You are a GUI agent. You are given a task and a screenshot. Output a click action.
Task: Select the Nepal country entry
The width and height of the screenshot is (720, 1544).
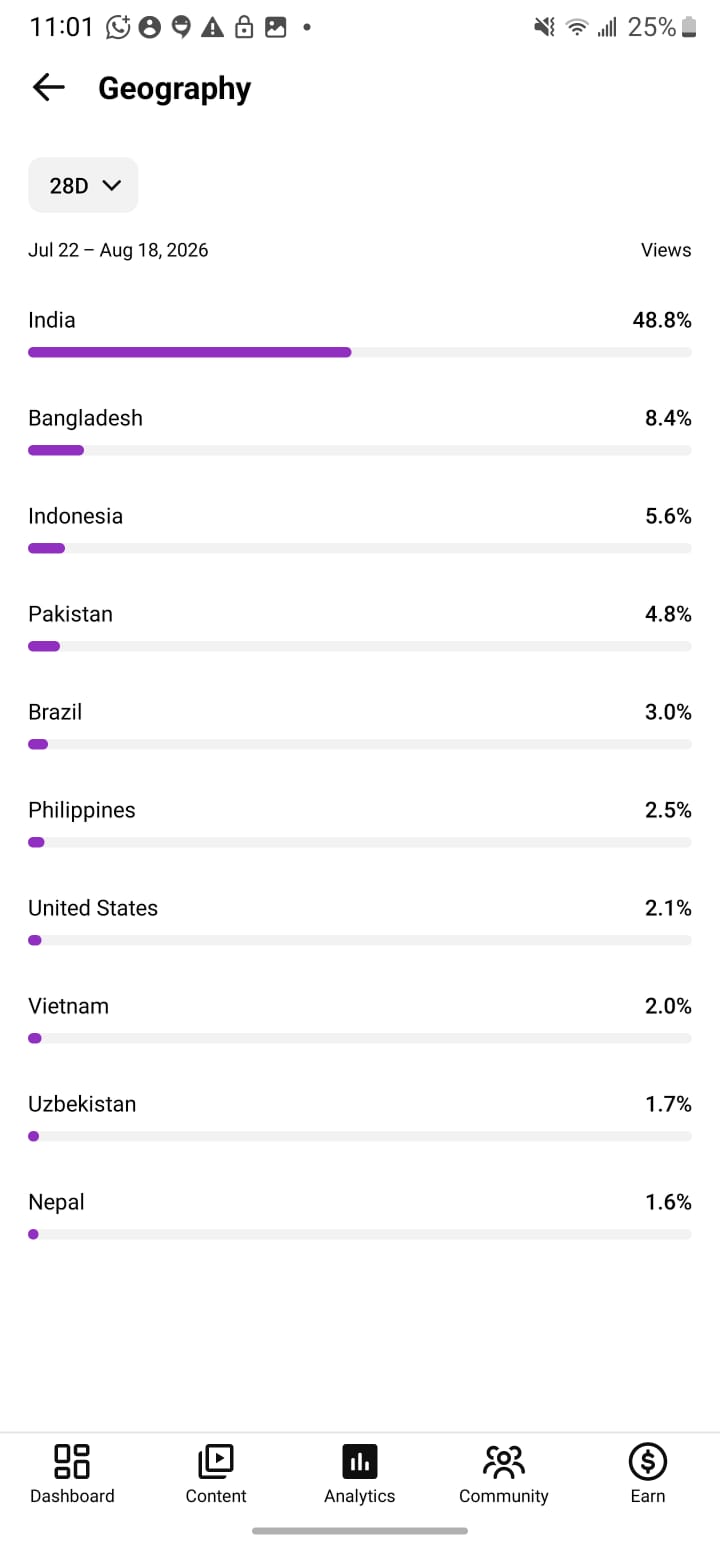[x=360, y=1216]
